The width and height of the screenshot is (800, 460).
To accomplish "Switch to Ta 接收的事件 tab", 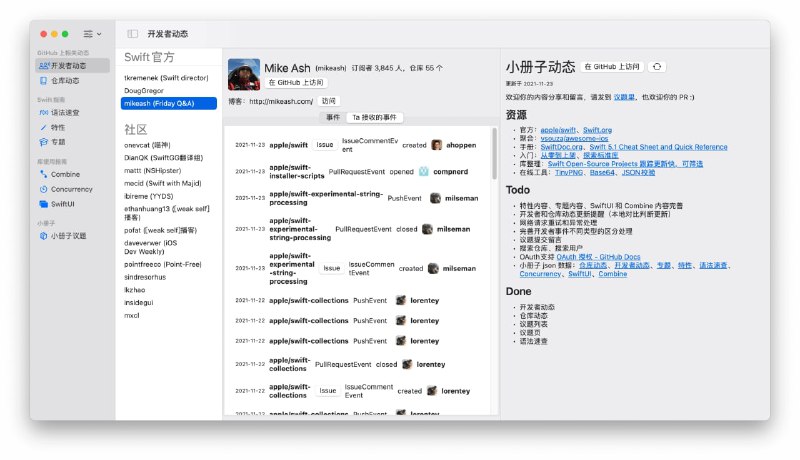I will click(x=374, y=117).
